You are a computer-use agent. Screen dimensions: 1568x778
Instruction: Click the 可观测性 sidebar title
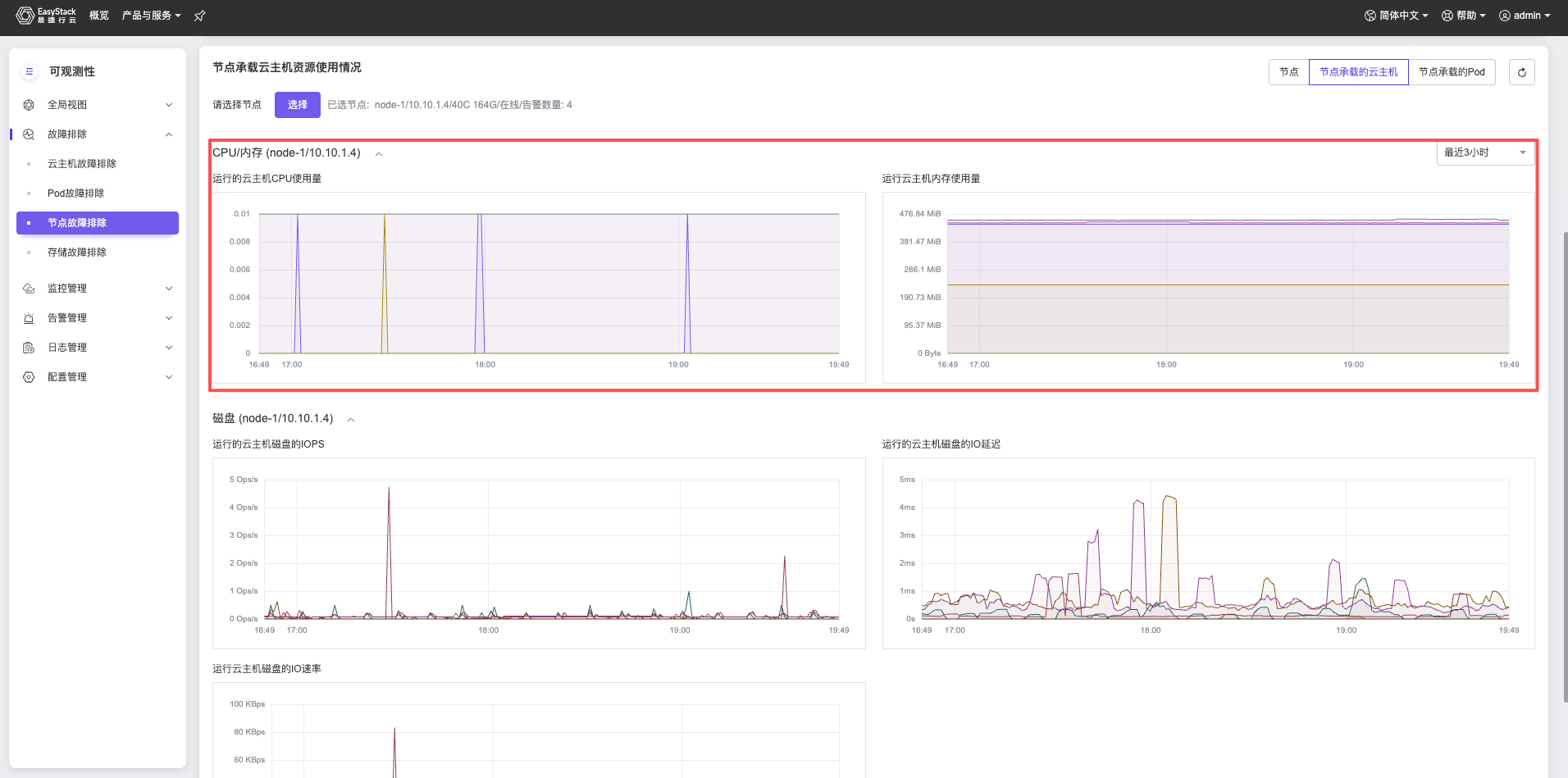click(72, 71)
